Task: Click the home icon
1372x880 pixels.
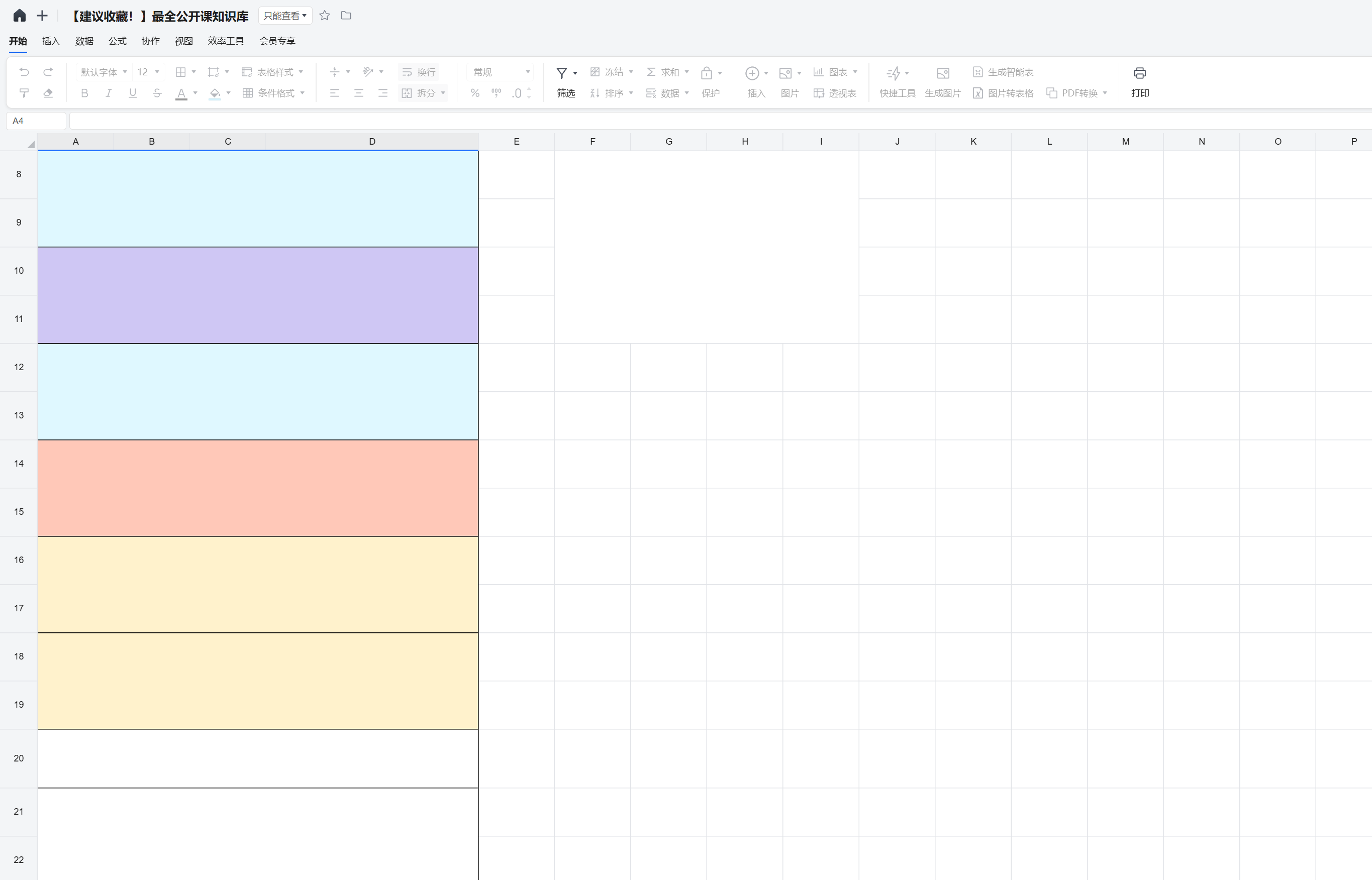Action: pos(20,16)
